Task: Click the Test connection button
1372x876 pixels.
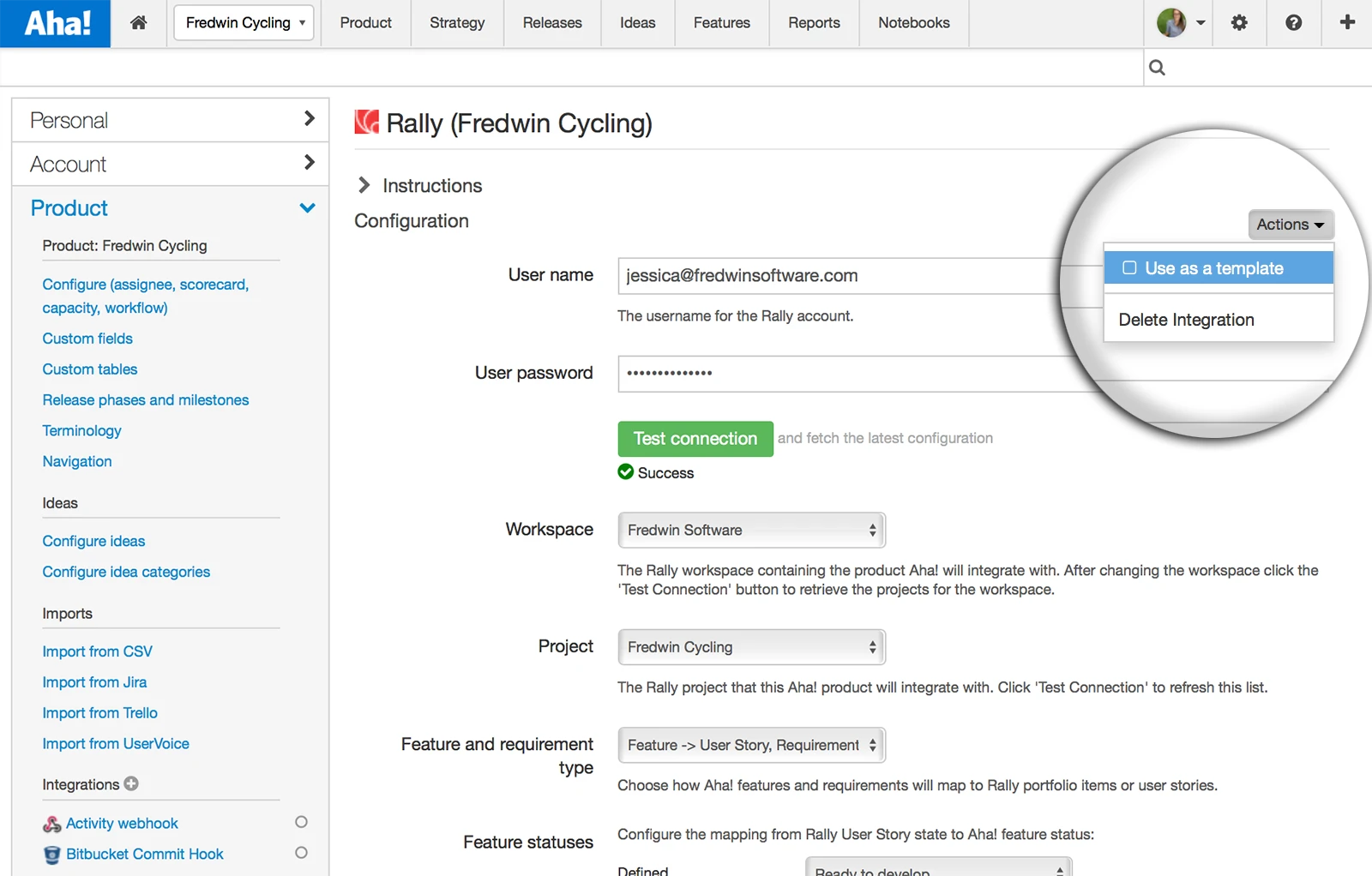Action: (x=695, y=439)
